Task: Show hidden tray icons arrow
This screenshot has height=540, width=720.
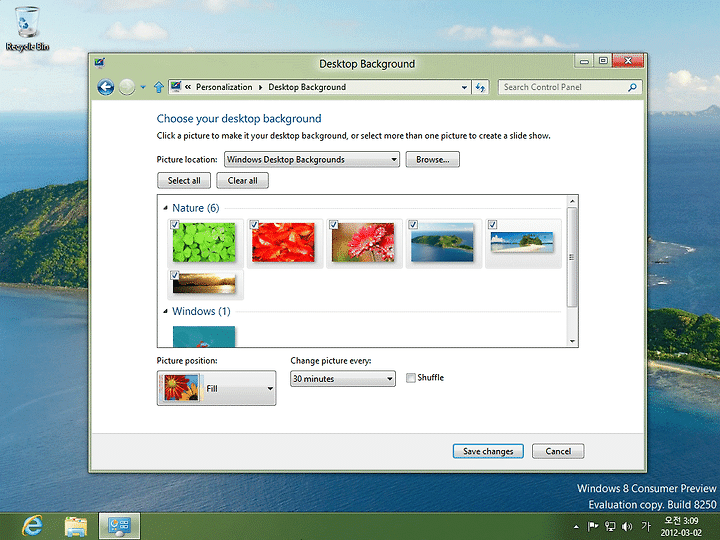Action: coord(576,526)
